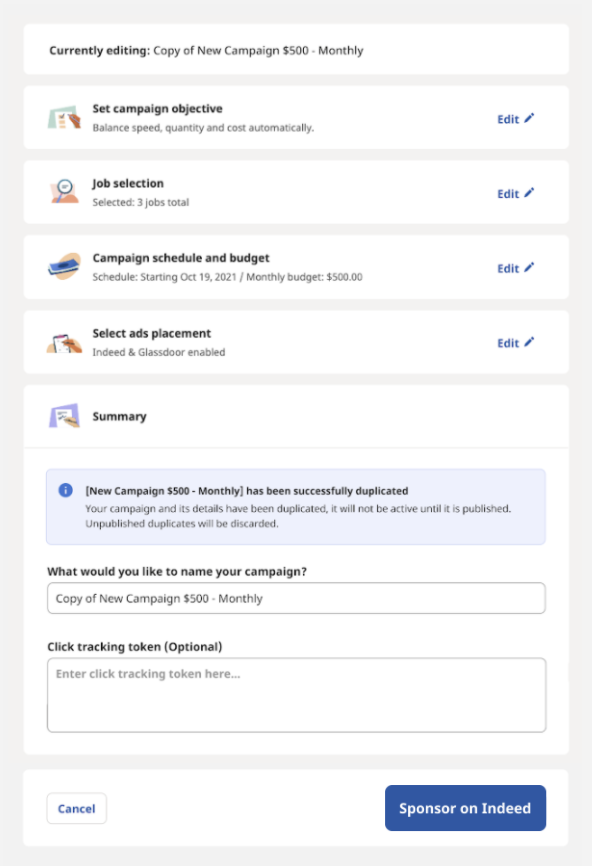Image resolution: width=592 pixels, height=866 pixels.
Task: Select the Job selection heading
Action: pos(128,183)
